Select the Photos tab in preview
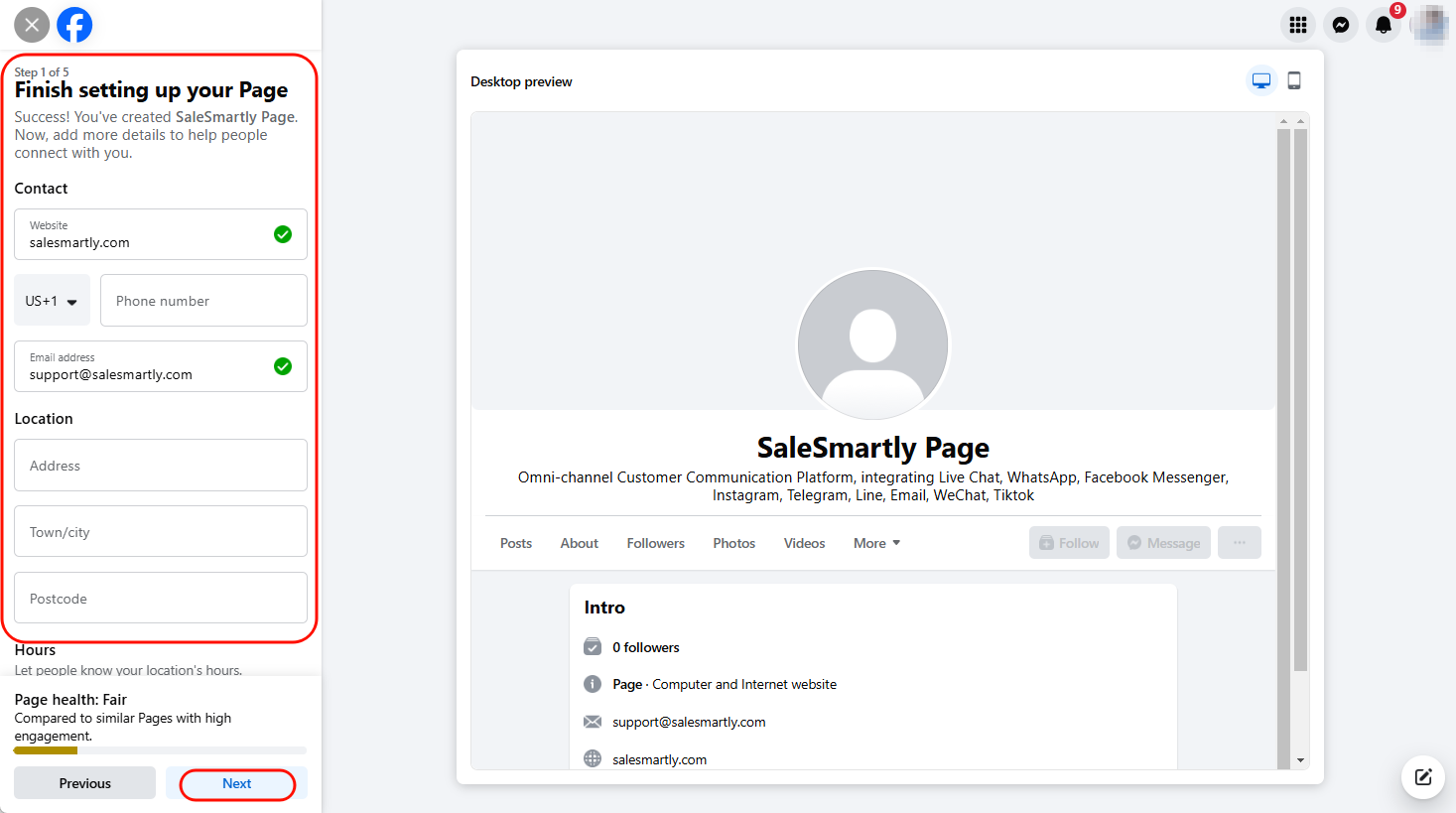Screen dimensions: 1456x813 733,543
